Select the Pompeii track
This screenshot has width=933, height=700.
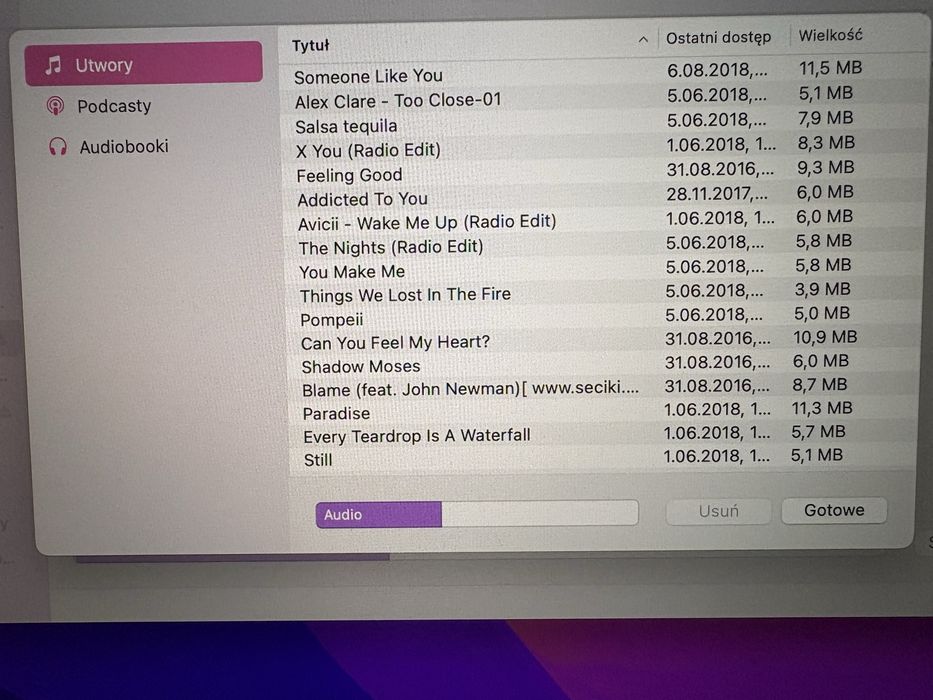coord(601,317)
